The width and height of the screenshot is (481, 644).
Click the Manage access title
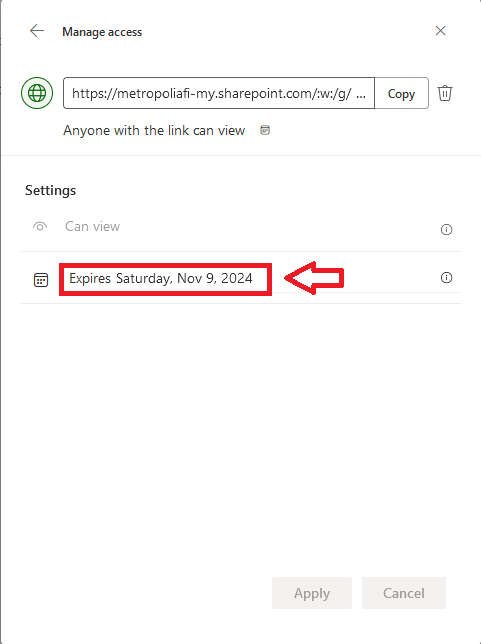(x=102, y=32)
